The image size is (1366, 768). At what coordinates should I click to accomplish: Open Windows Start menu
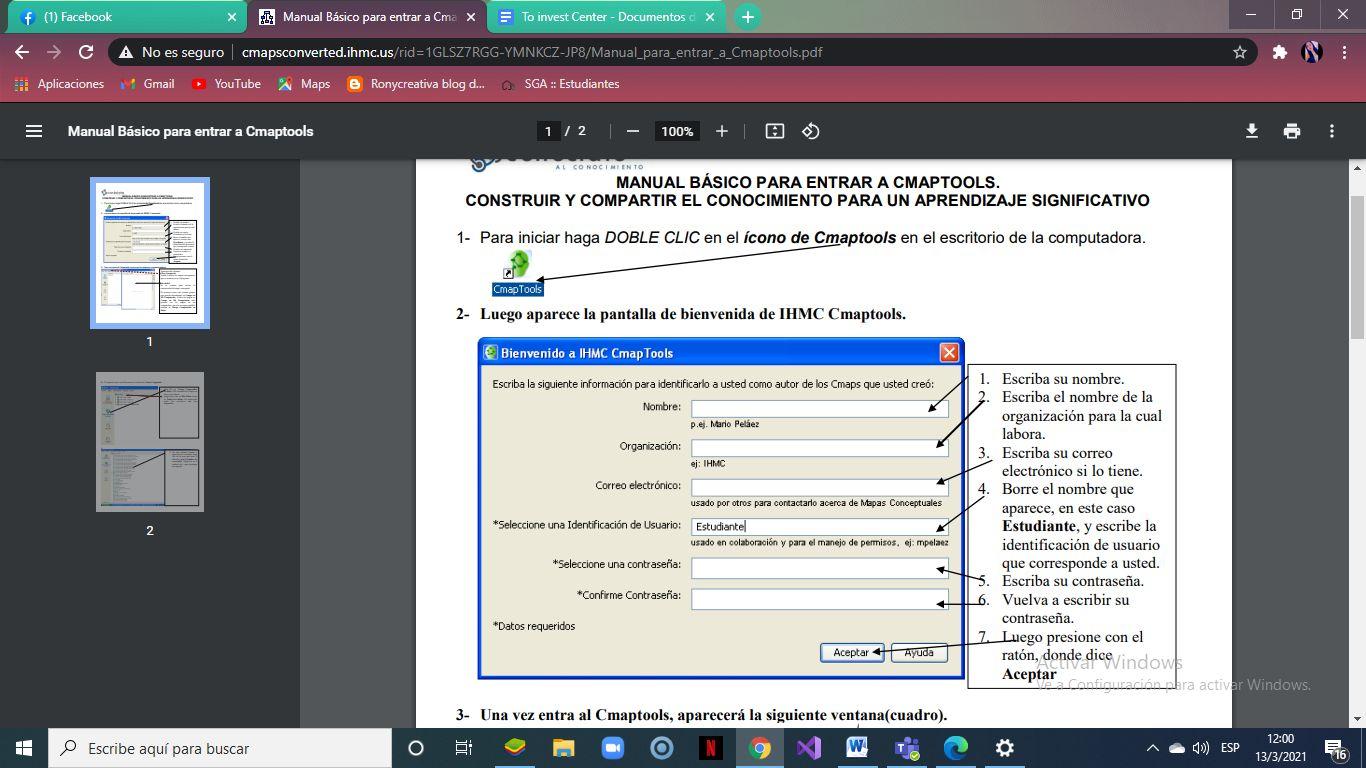coord(23,748)
